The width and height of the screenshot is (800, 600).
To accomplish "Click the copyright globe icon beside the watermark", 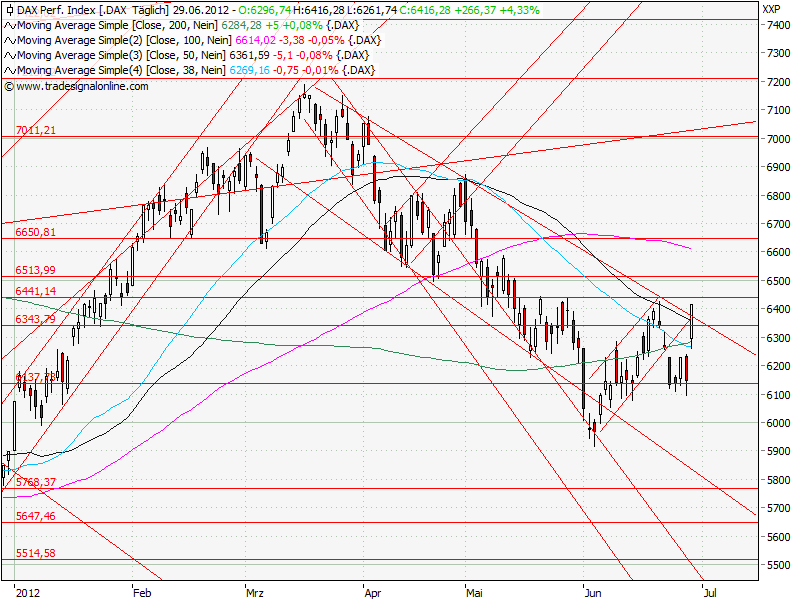I will click(10, 85).
